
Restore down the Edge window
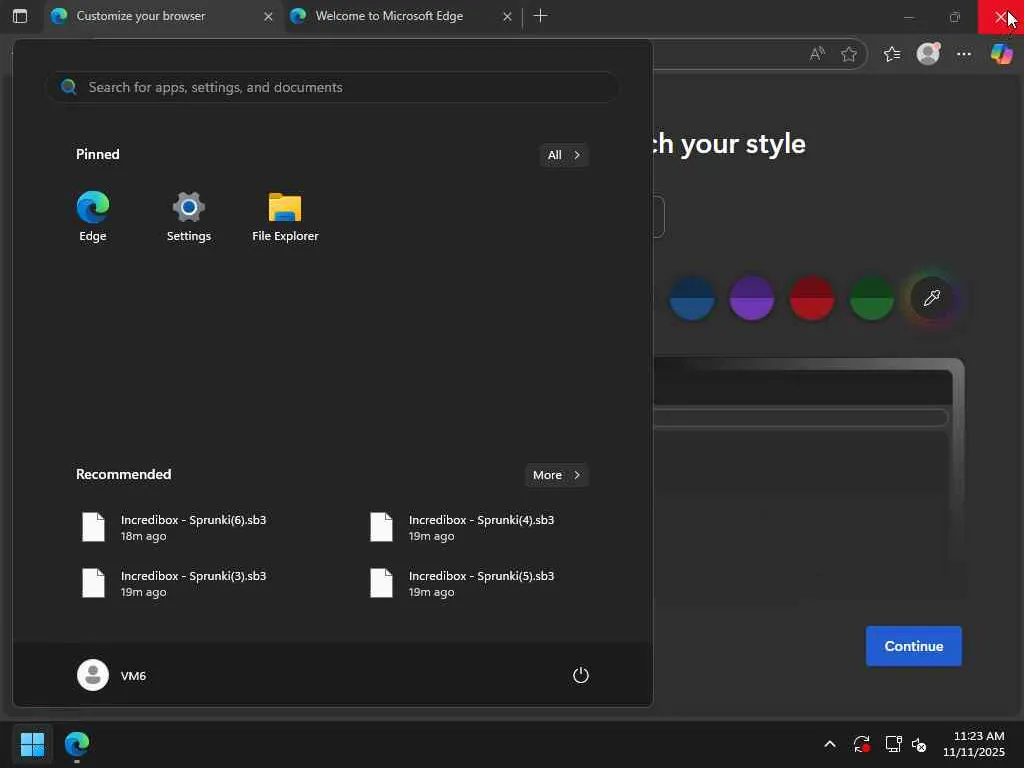pyautogui.click(x=955, y=16)
